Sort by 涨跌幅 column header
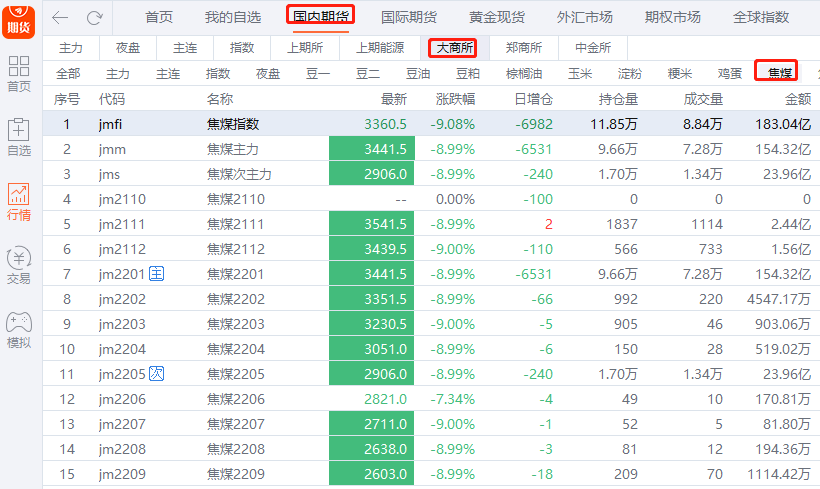 (455, 99)
